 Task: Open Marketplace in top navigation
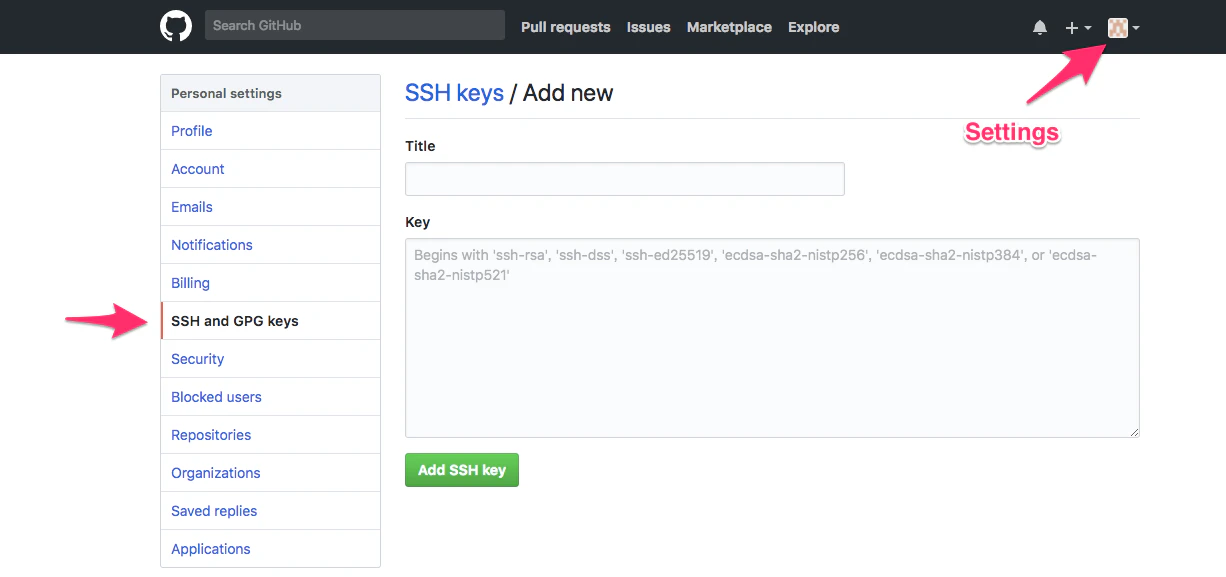729,27
